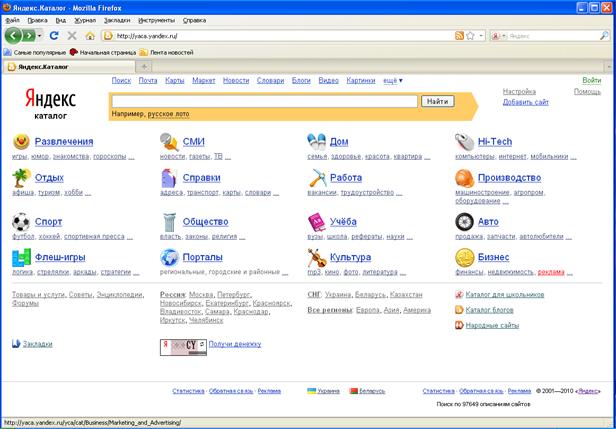
Task: Click the soccer ball Спорт icon
Action: tap(20, 222)
